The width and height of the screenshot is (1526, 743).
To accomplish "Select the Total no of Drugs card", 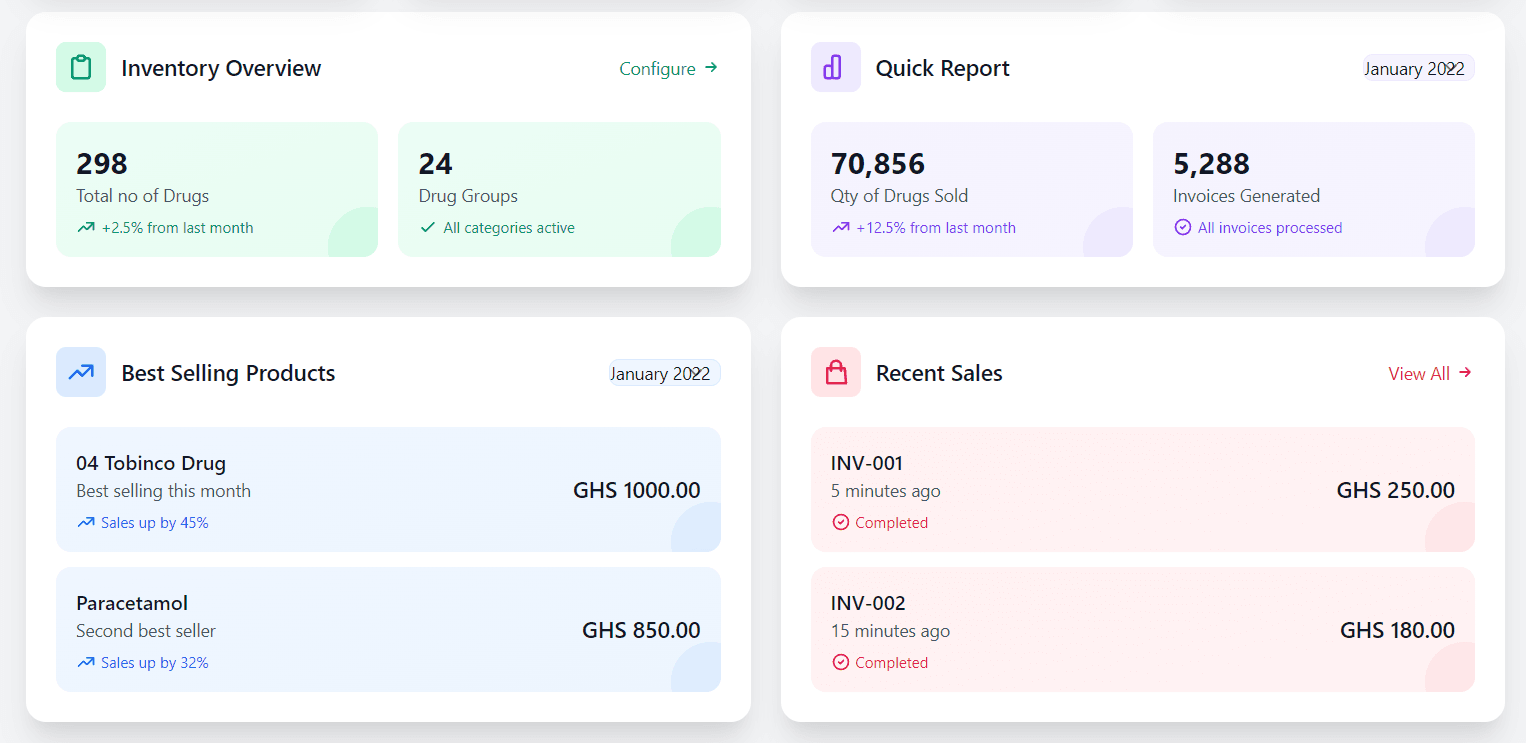I will click(x=217, y=190).
